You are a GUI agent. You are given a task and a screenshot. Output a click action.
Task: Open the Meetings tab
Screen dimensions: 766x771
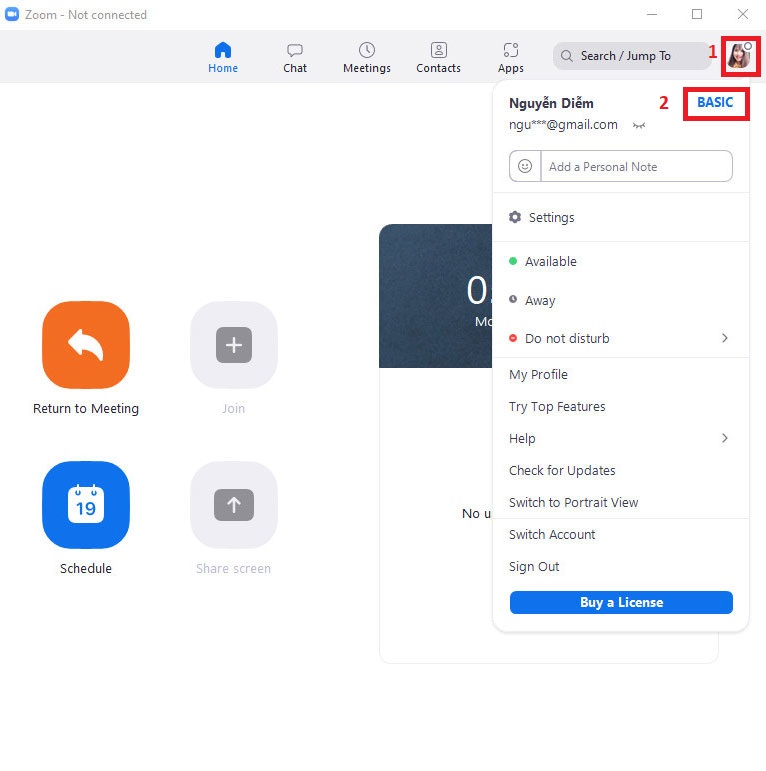coord(367,58)
